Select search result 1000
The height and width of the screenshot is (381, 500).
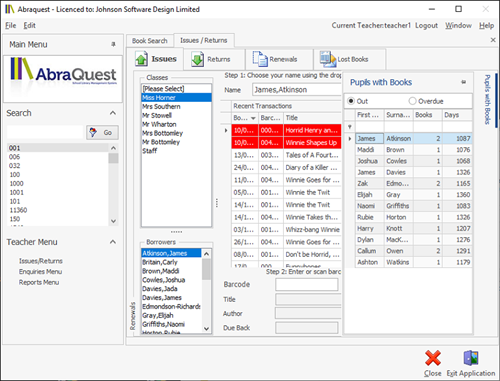click(58, 184)
